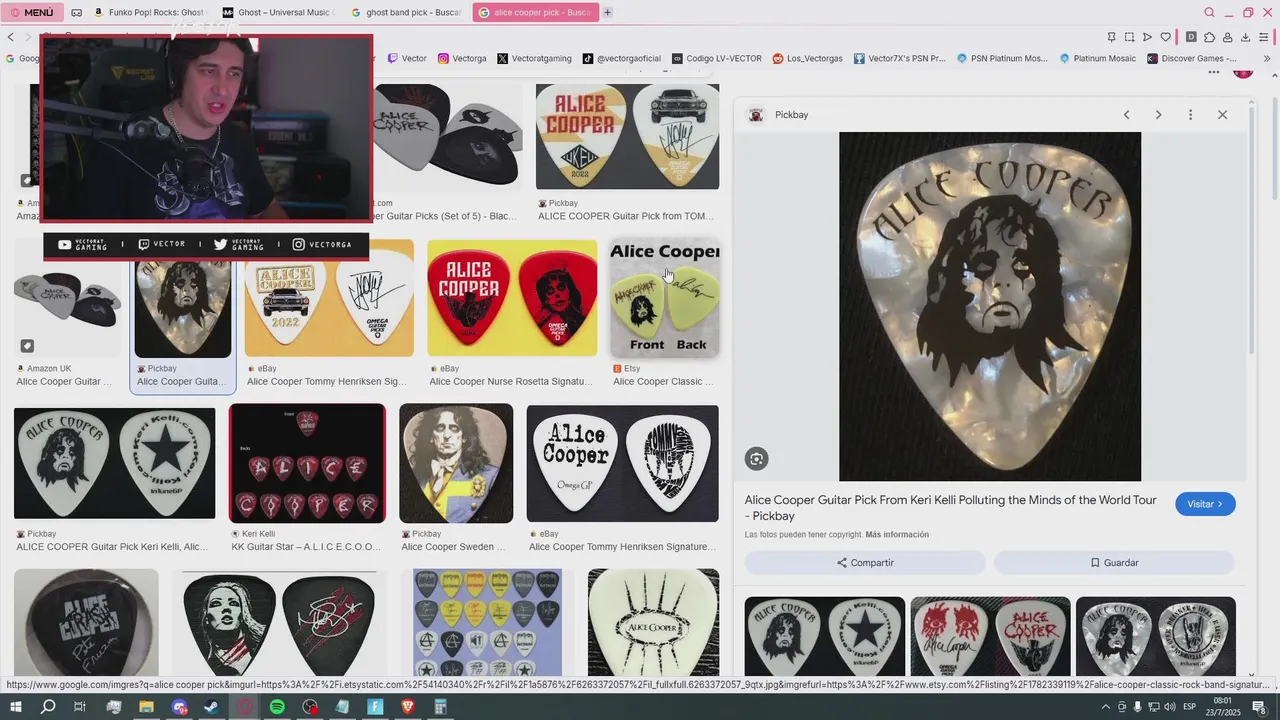Open the Vectorga Instagram bookmark
1280x720 pixels.
coord(462,58)
